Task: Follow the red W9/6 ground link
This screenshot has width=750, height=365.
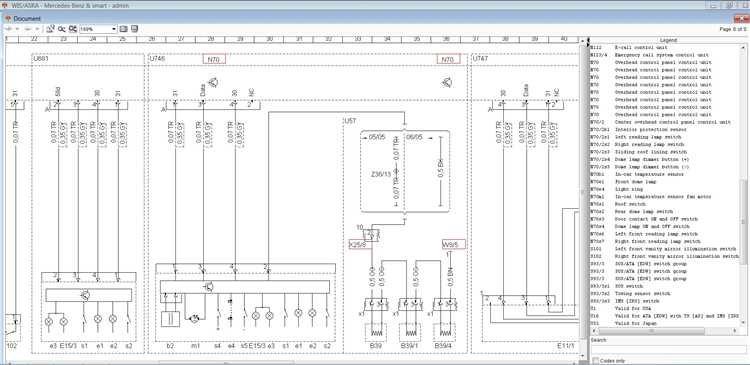Action: click(453, 244)
